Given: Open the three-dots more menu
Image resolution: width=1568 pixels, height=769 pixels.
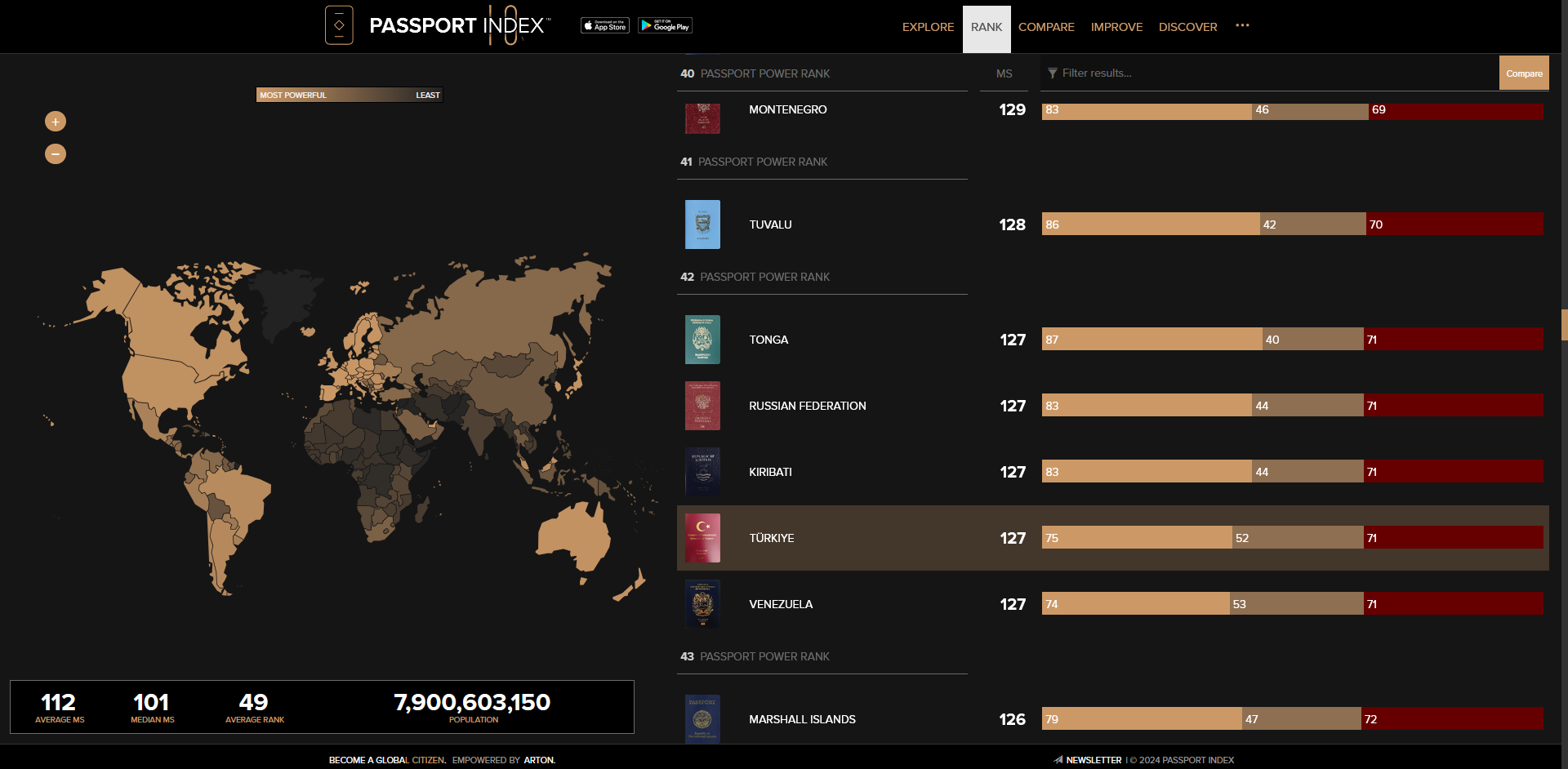Looking at the screenshot, I should point(1242,26).
